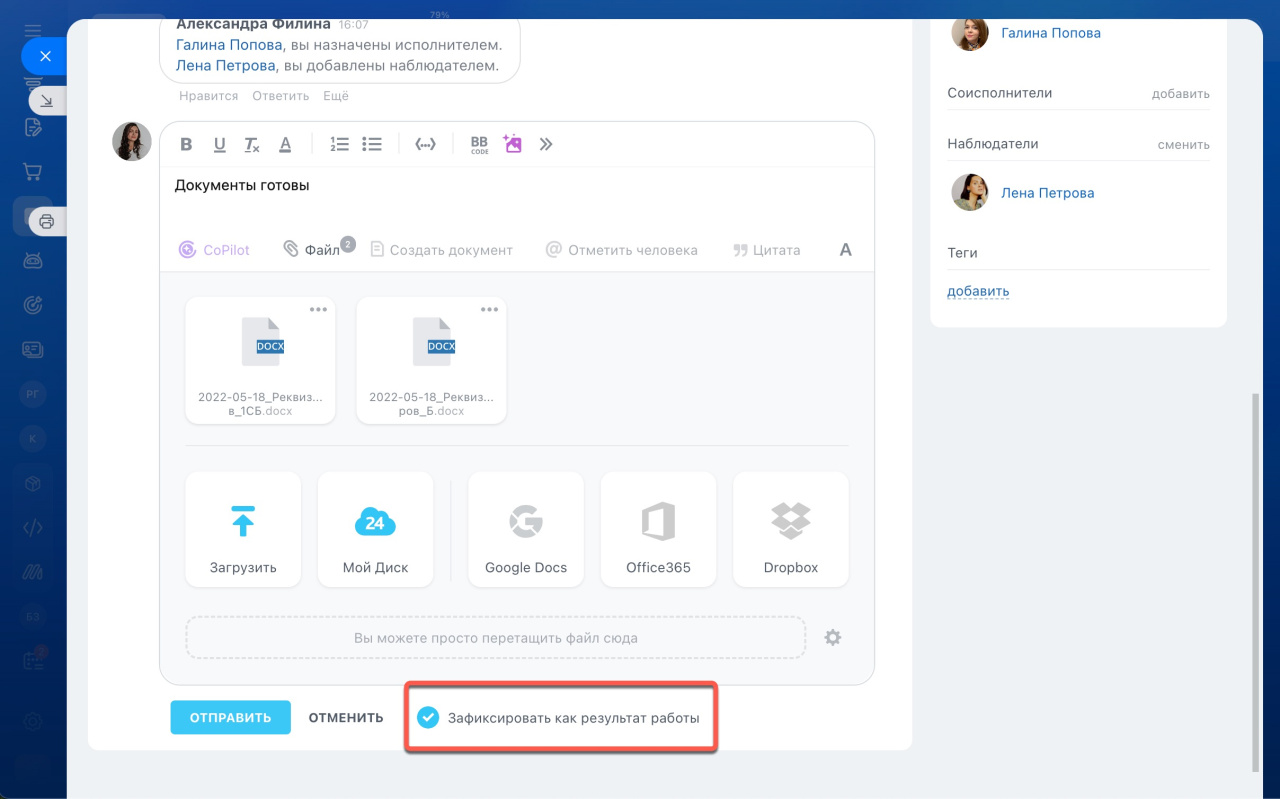Viewport: 1280px width, 799px height.
Task: Attach a file from Google Docs
Action: click(526, 529)
